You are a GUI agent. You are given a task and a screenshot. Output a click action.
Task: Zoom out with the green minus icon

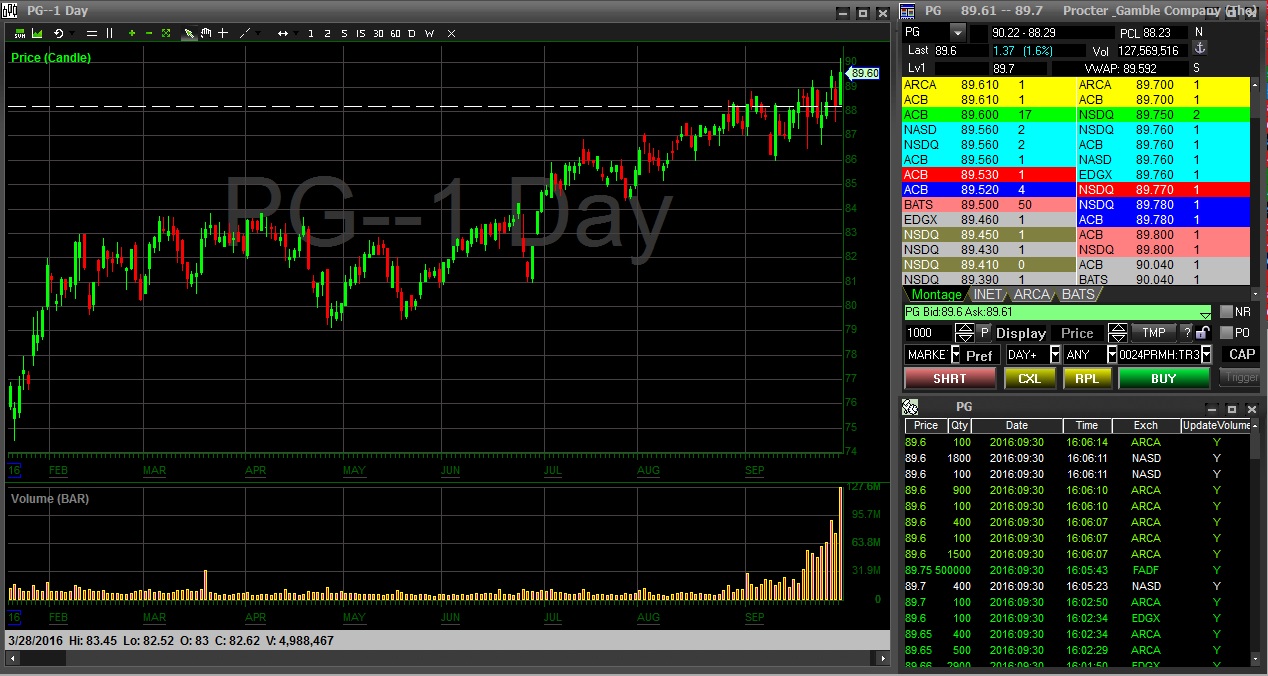(149, 33)
